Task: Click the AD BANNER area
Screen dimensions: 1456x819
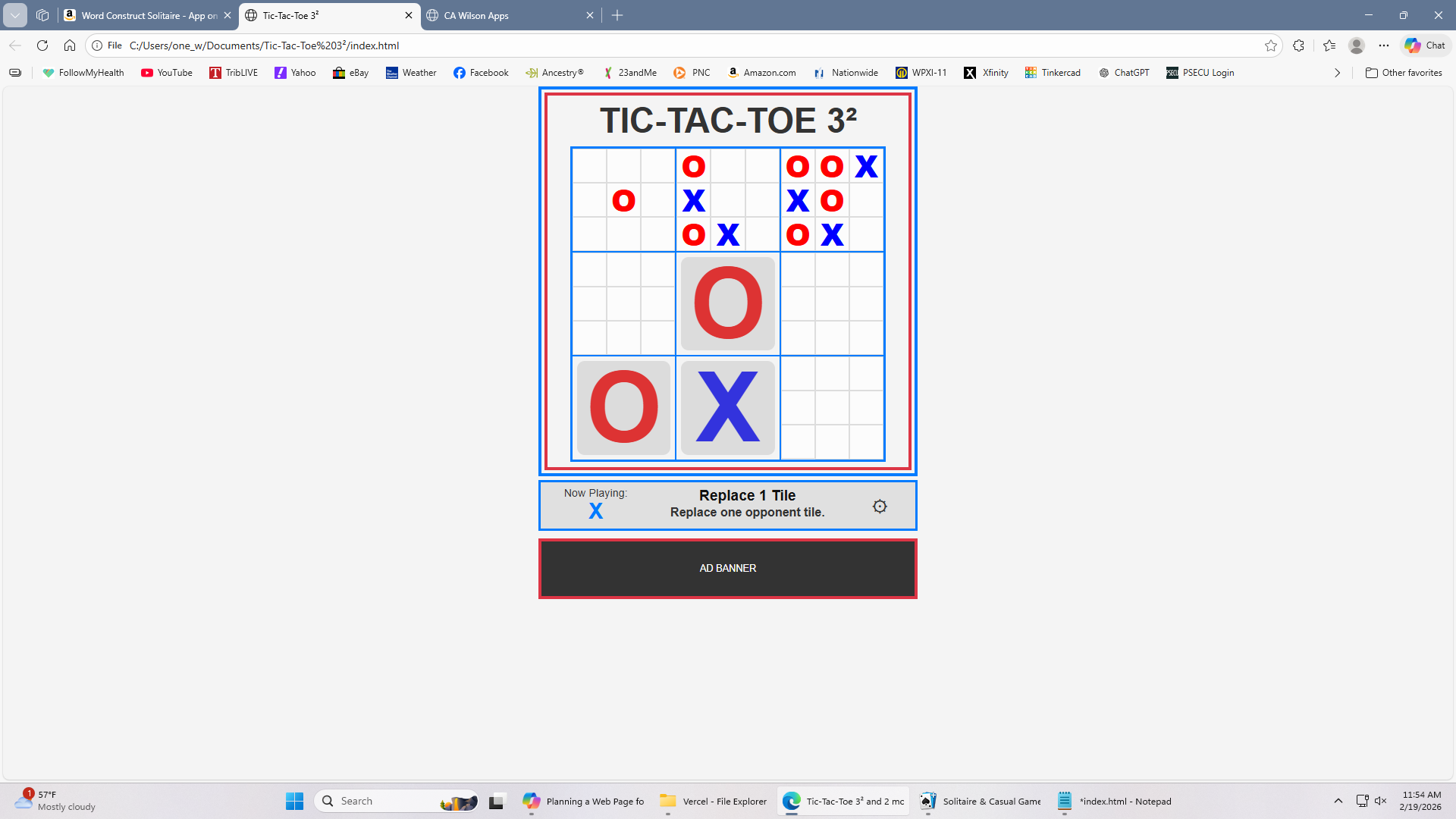Action: point(727,568)
